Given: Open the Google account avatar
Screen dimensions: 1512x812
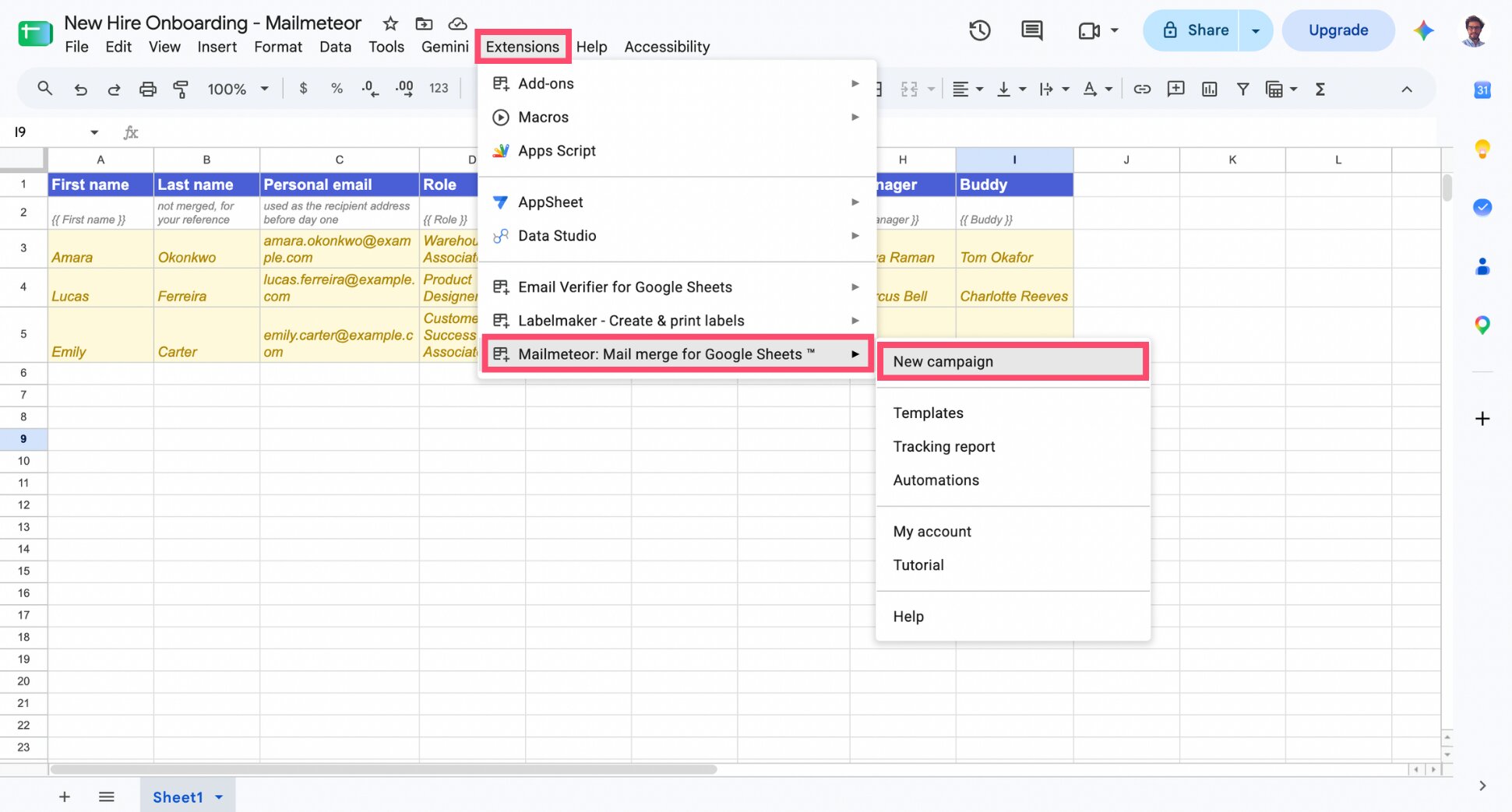Looking at the screenshot, I should click(x=1473, y=30).
